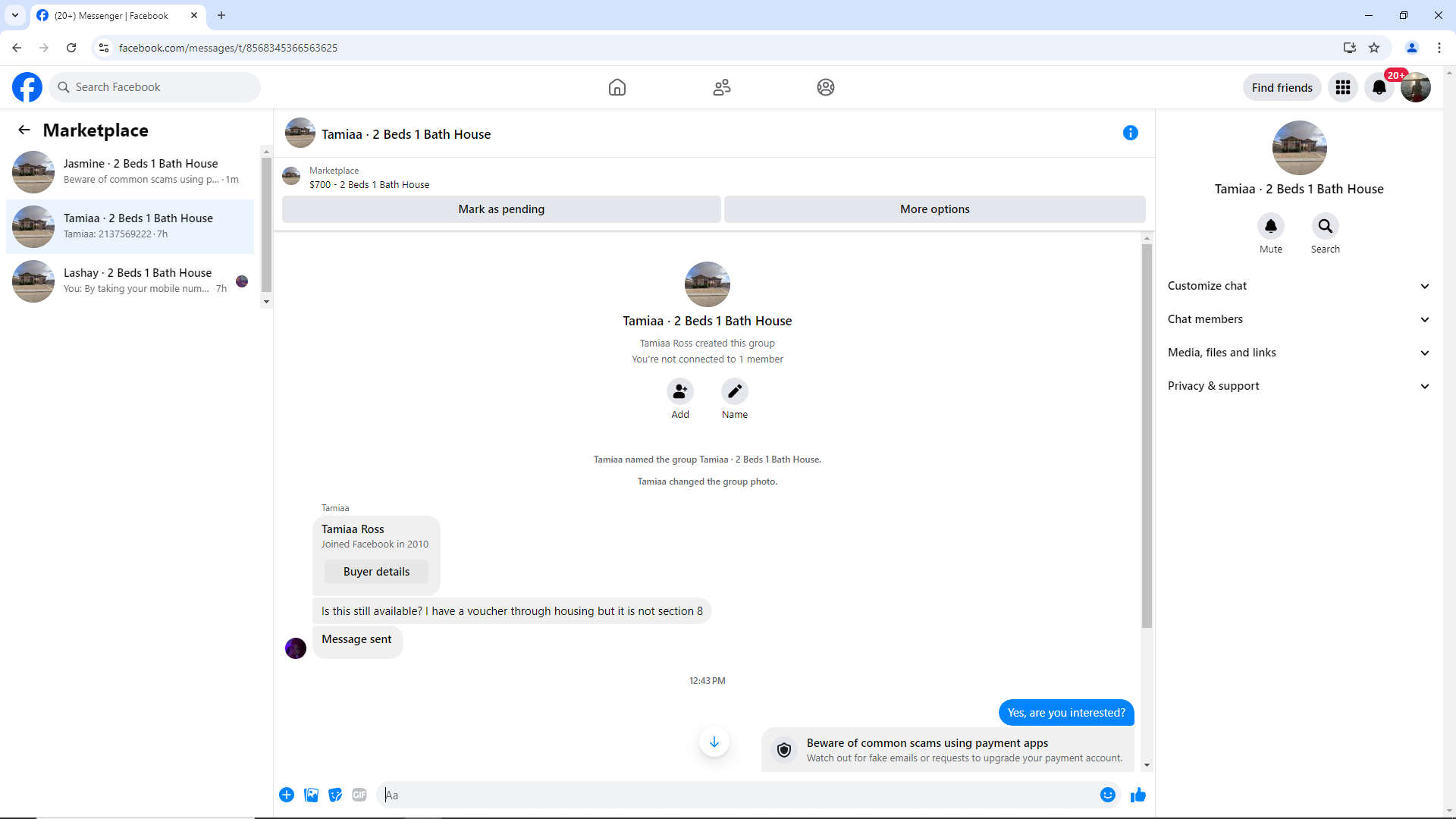Screen dimensions: 1456x819
Task: Go back from Marketplace chats
Action: pos(24,130)
